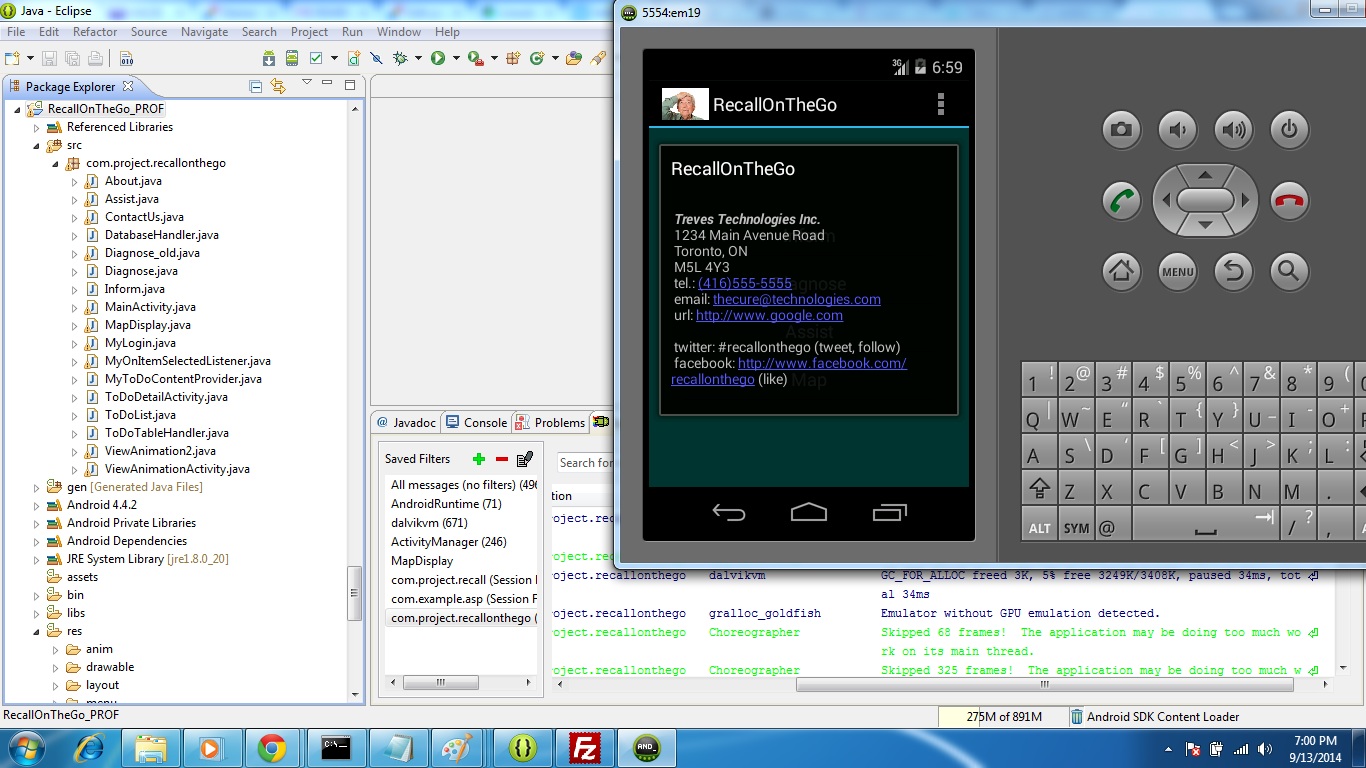Click the Chrome icon in the taskbar
Screen dimensions: 1366x768
point(272,748)
